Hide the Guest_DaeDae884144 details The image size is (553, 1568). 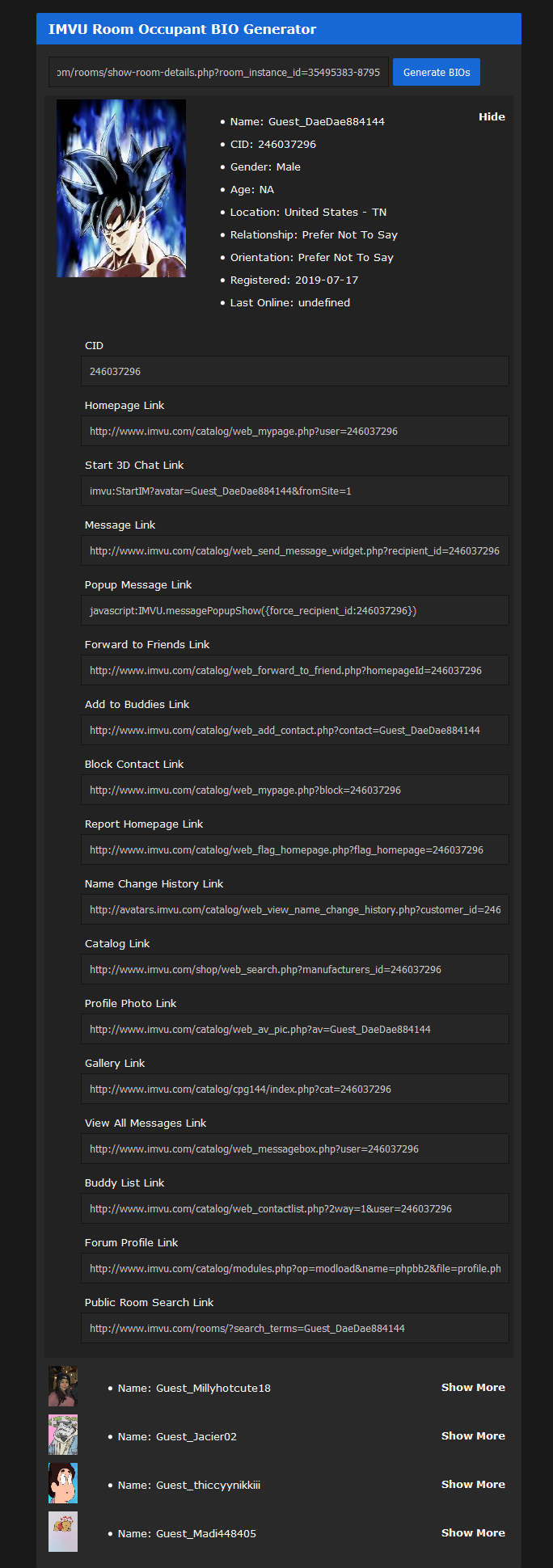pyautogui.click(x=492, y=117)
